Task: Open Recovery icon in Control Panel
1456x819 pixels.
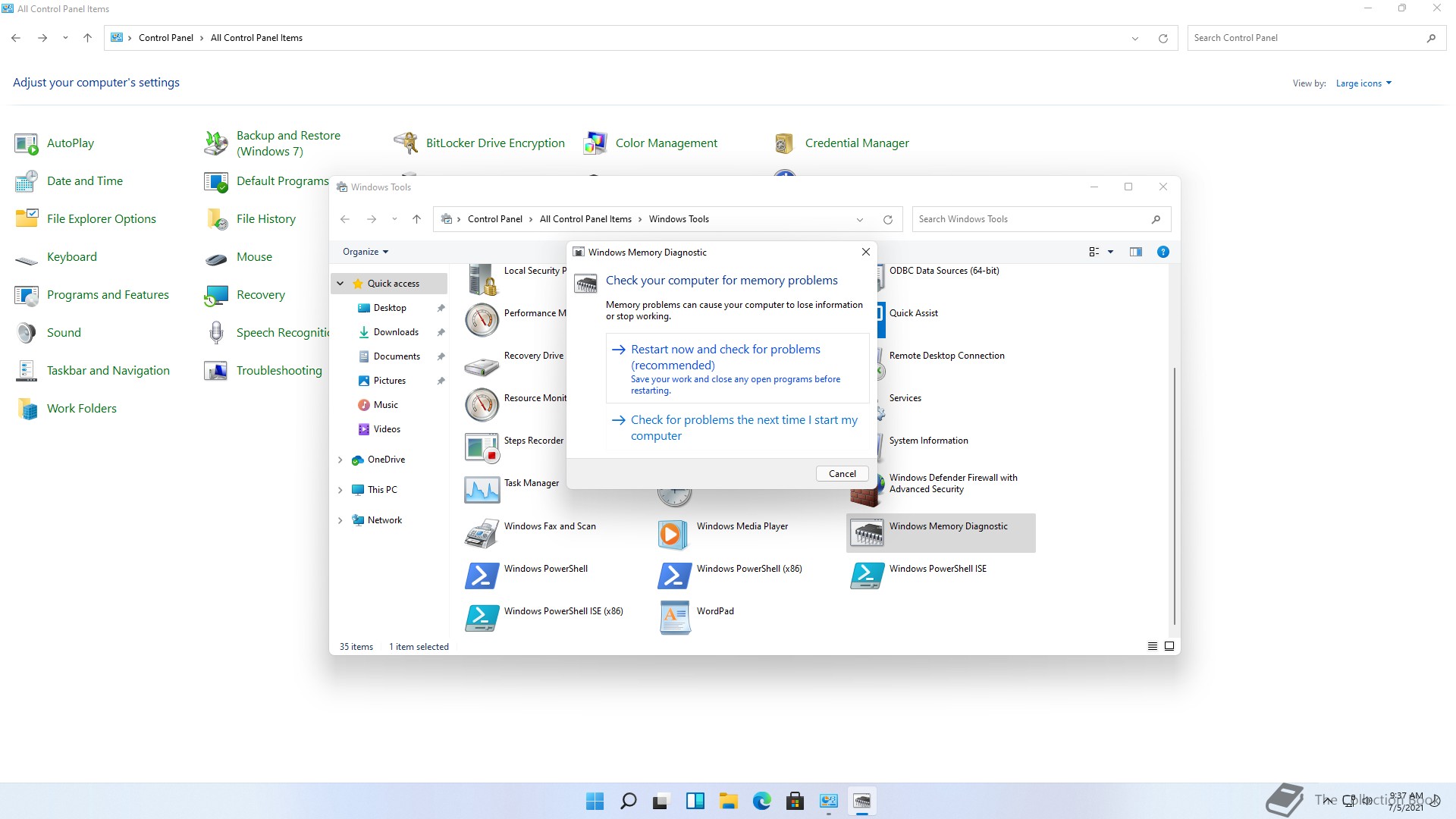Action: 216,295
